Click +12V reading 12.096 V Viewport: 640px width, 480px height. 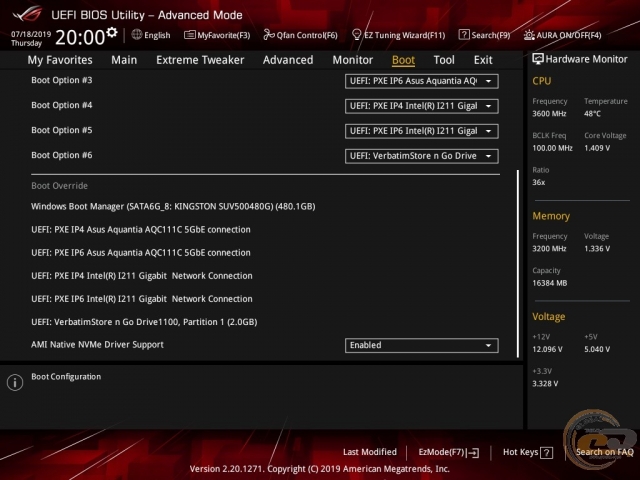pyautogui.click(x=547, y=349)
